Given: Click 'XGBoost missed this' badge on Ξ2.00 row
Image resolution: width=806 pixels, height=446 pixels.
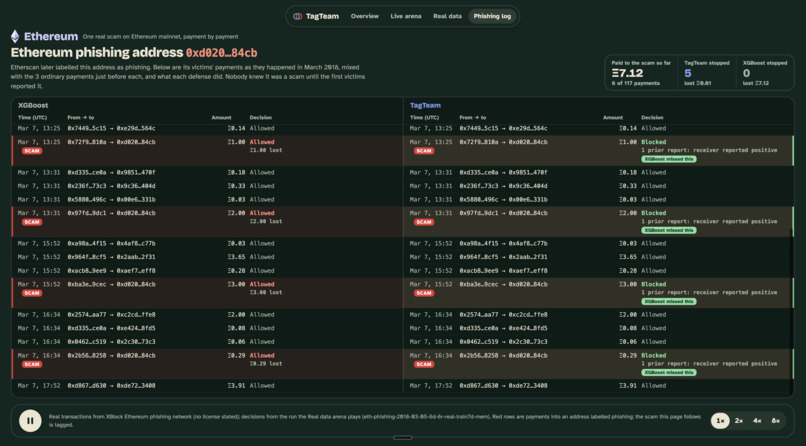Looking at the screenshot, I should pyautogui.click(x=669, y=230).
